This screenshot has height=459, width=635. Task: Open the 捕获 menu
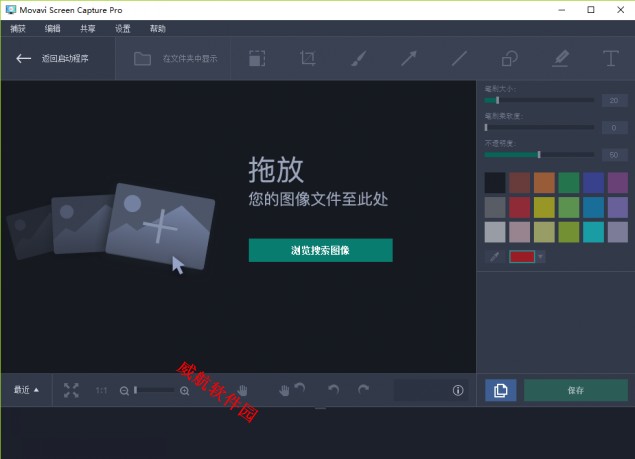click(18, 29)
